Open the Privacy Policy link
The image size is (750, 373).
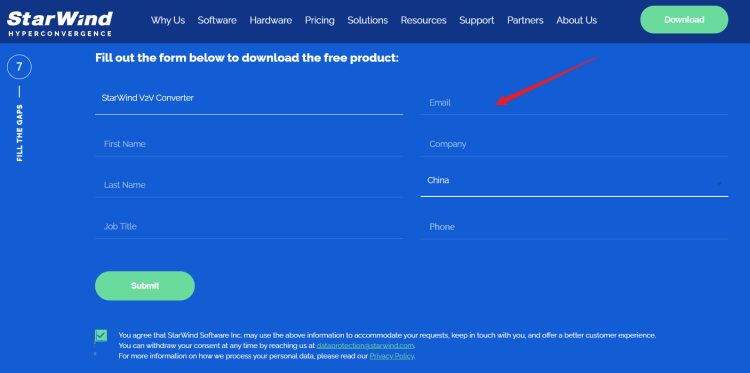[x=392, y=356]
